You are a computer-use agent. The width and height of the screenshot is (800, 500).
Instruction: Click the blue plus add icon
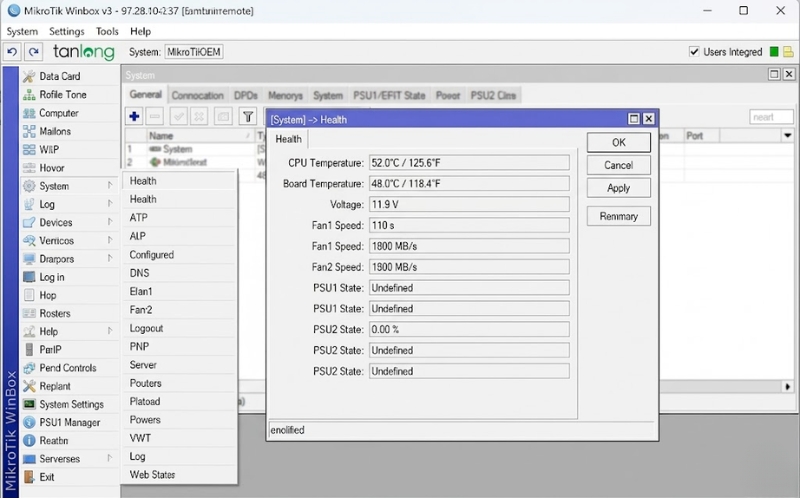click(x=134, y=117)
